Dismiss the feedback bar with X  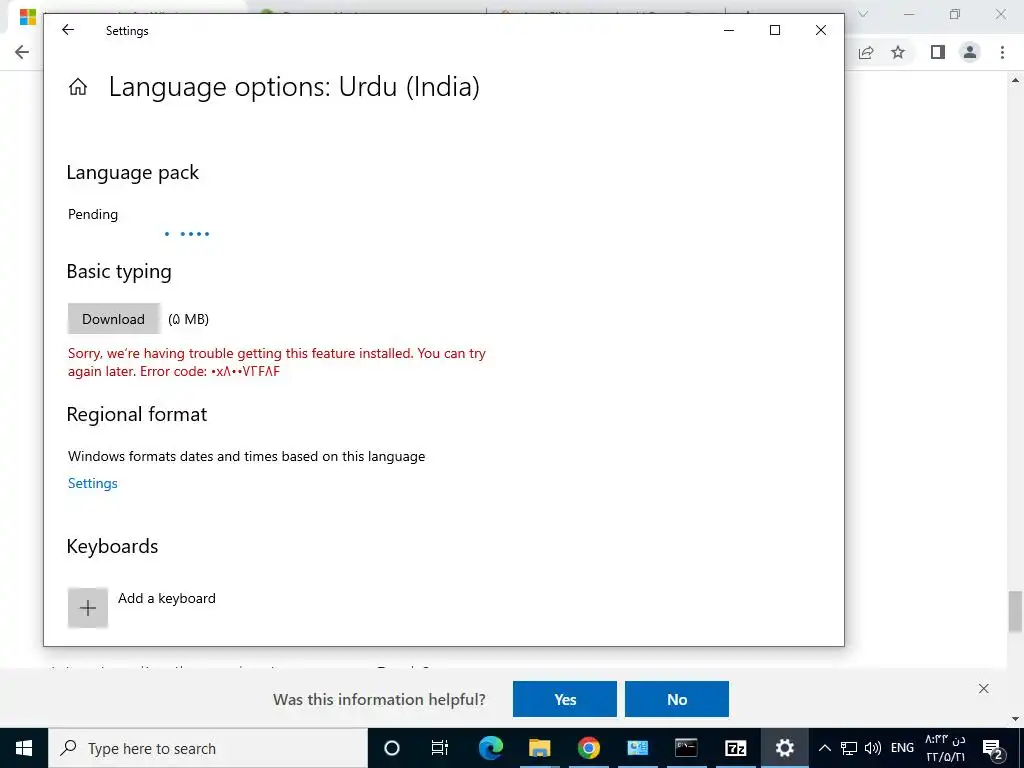point(984,688)
